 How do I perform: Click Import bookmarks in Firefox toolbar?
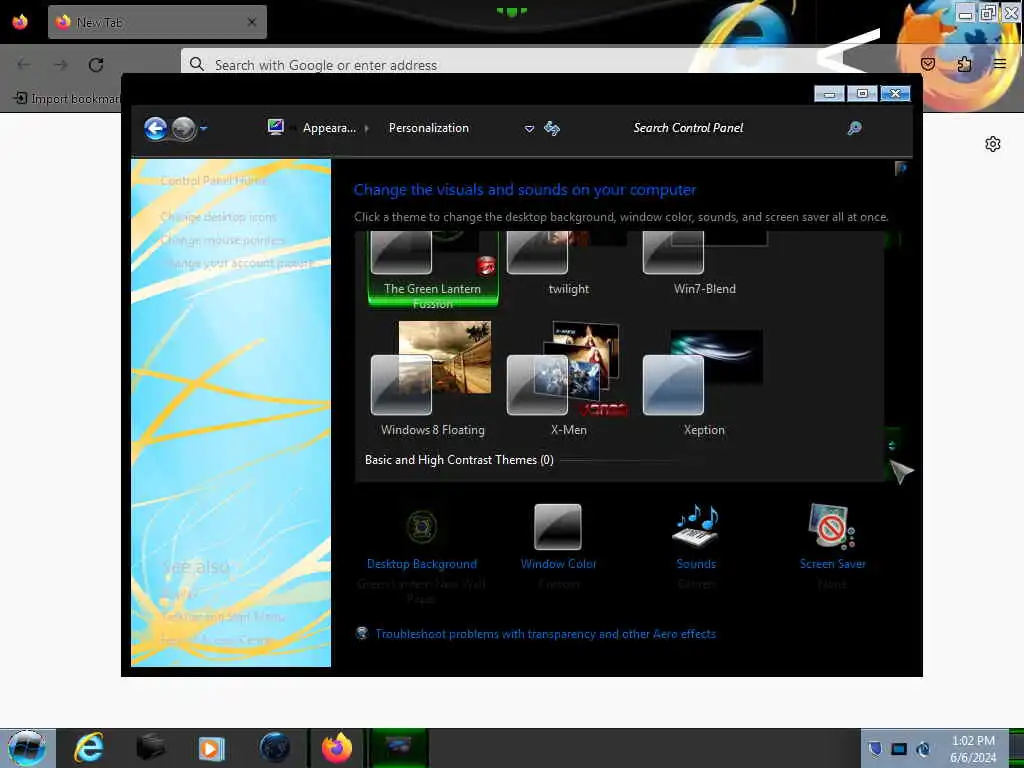[x=67, y=99]
